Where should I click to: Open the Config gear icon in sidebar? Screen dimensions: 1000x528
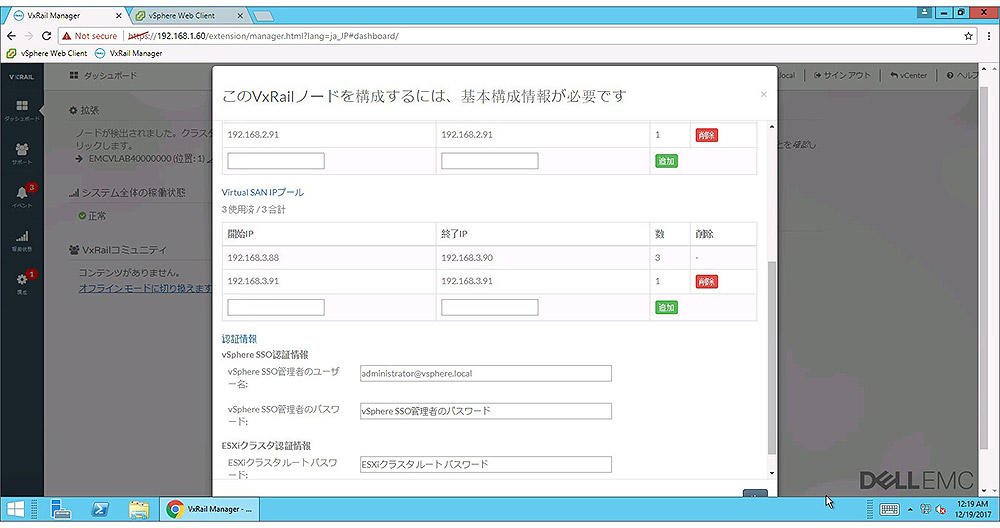pyautogui.click(x=22, y=279)
